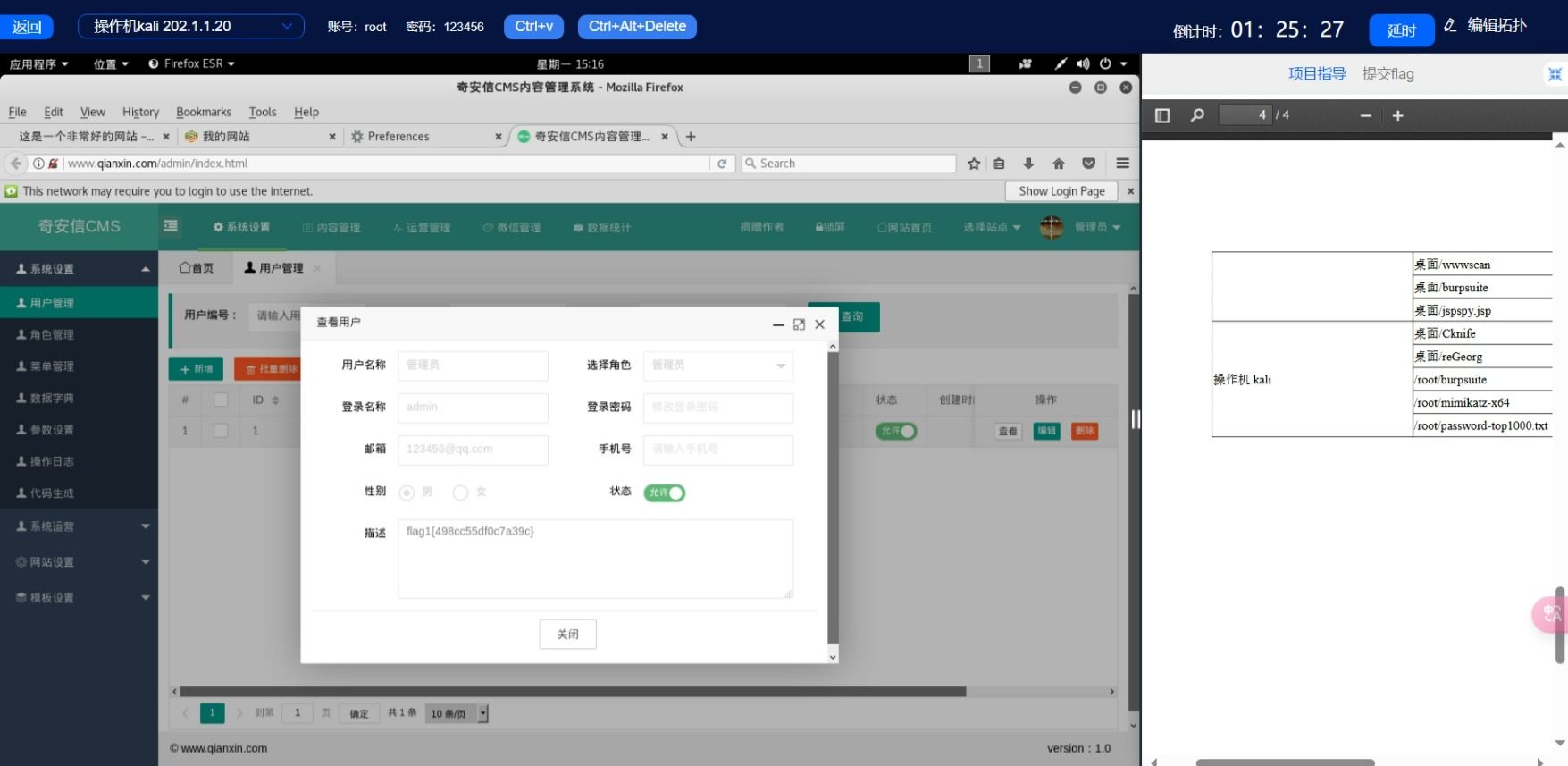Click the Ctrl+v button
Viewport: 1568px width, 766px height.
[x=534, y=27]
